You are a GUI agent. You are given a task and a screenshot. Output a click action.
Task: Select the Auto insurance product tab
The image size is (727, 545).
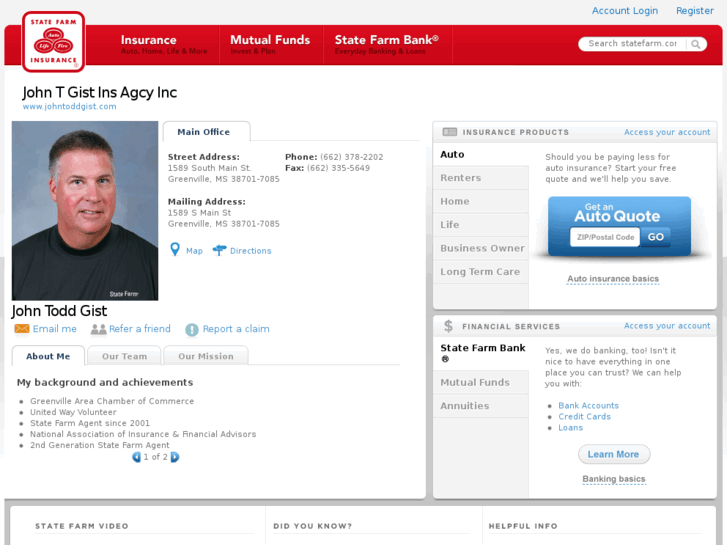coord(481,154)
